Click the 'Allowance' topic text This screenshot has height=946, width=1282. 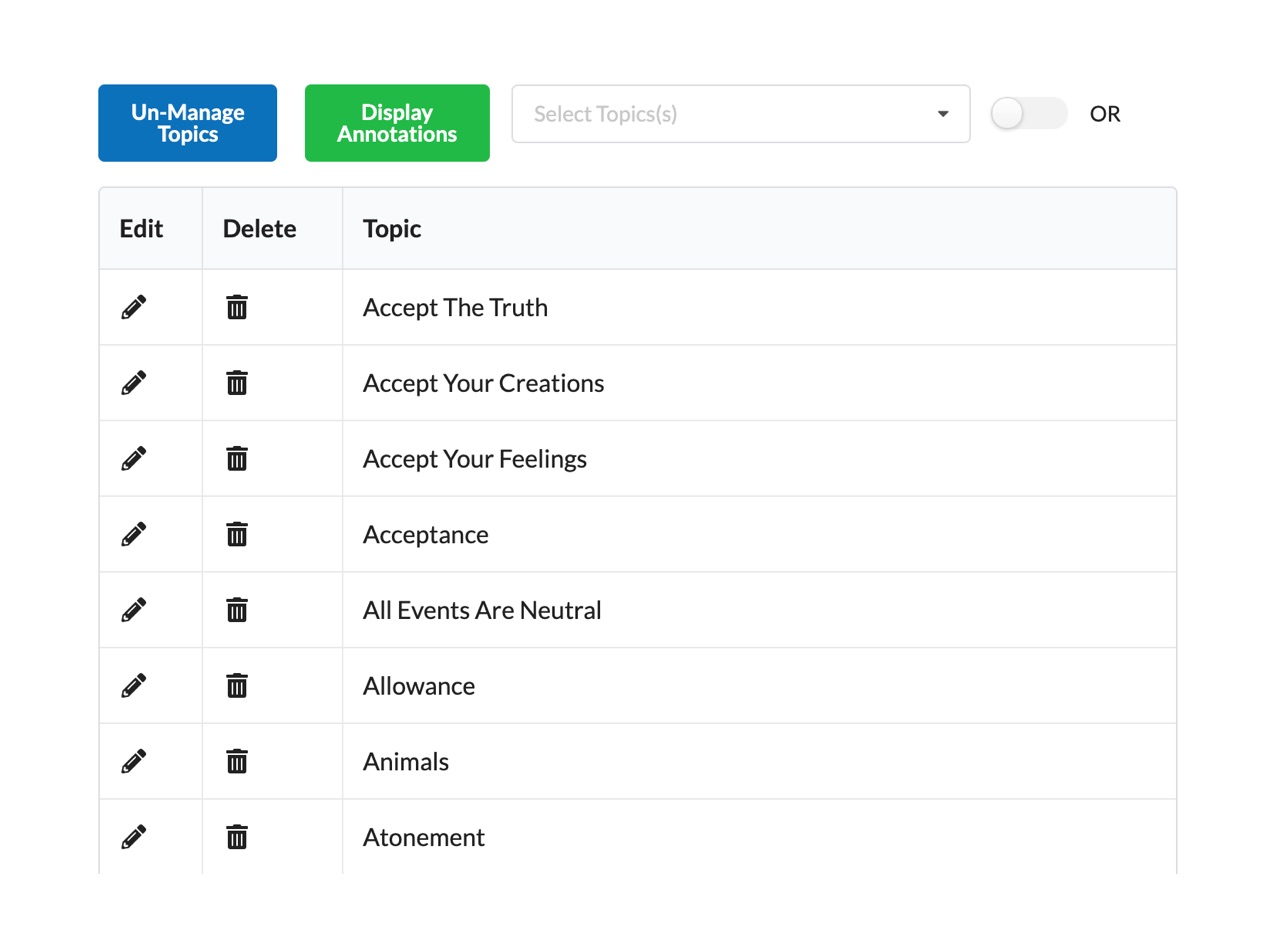419,687
